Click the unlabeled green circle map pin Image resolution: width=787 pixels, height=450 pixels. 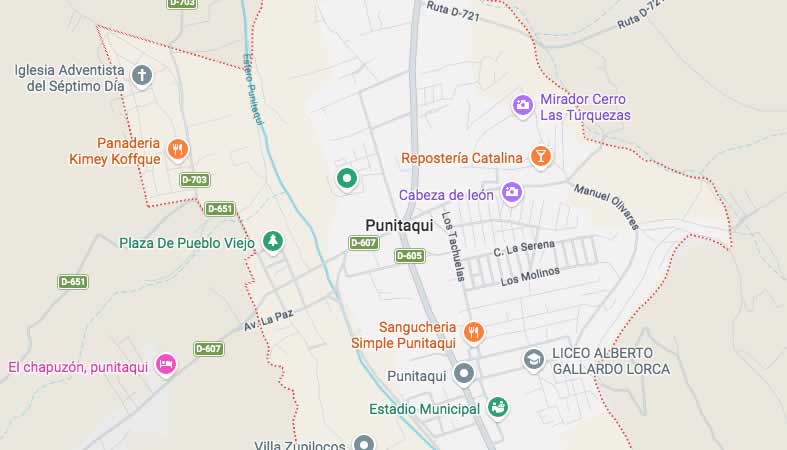pyautogui.click(x=347, y=179)
